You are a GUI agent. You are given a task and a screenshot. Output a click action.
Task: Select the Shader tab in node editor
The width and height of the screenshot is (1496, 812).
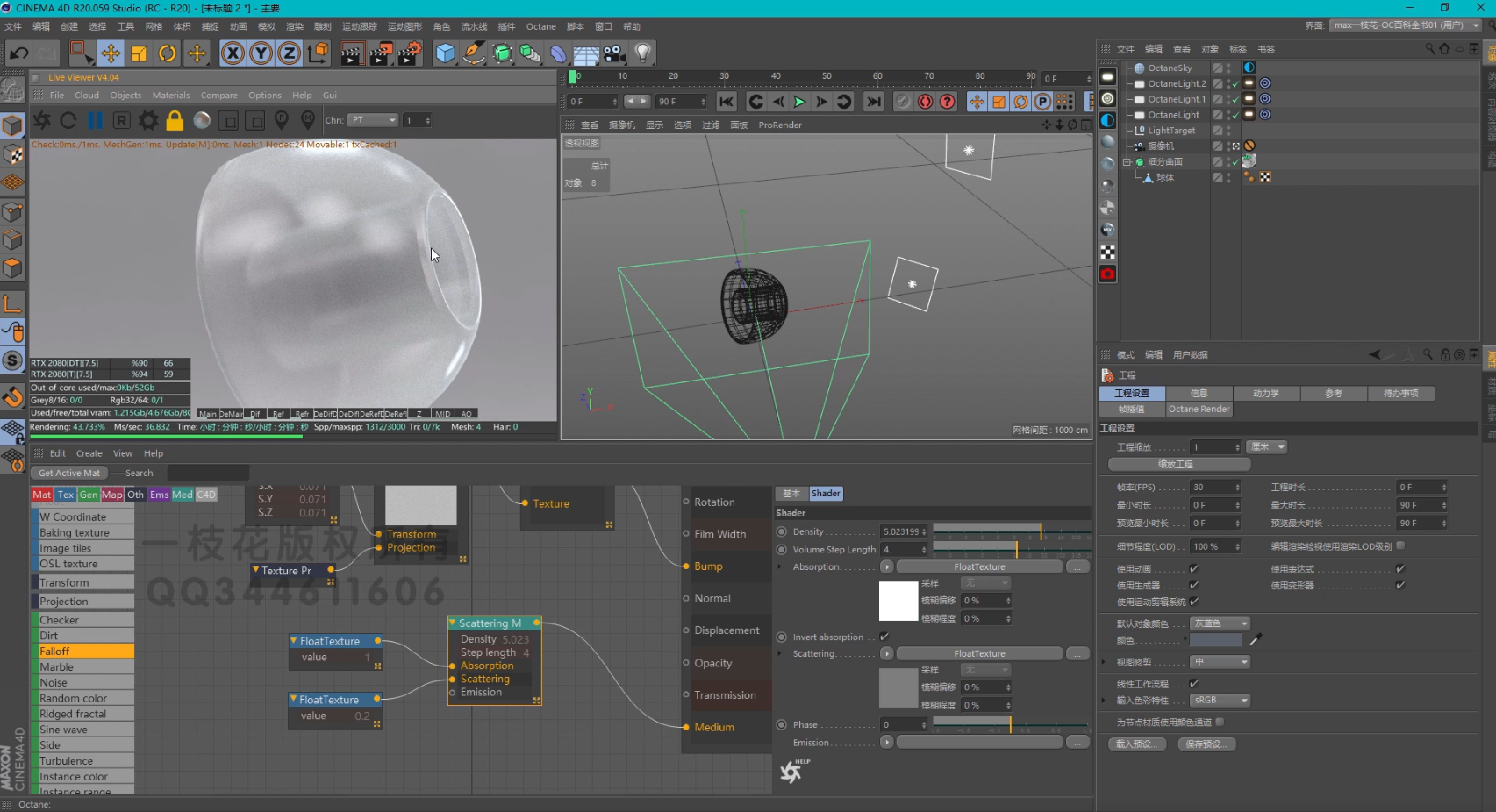click(x=826, y=494)
